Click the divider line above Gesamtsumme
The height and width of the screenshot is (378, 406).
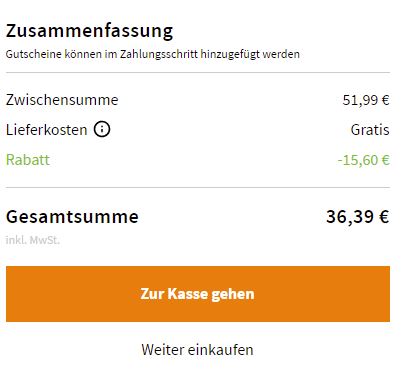pos(198,187)
